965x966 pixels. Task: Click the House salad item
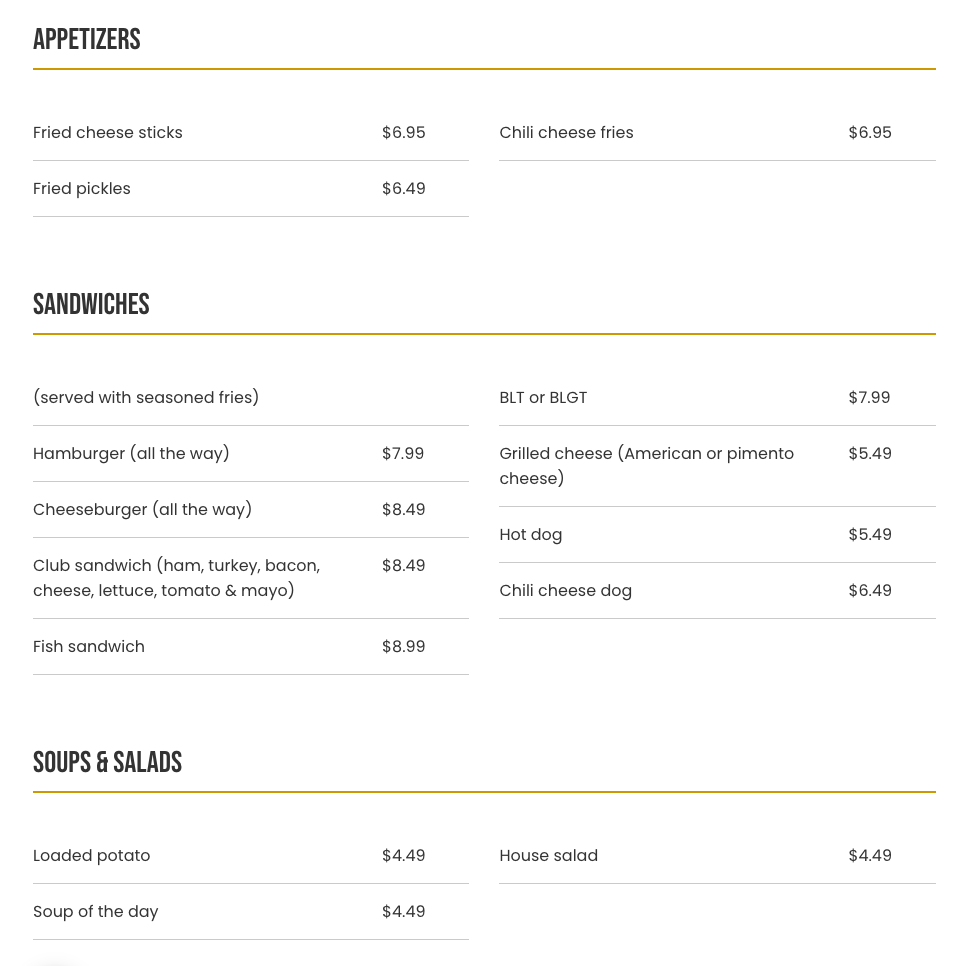coord(548,856)
